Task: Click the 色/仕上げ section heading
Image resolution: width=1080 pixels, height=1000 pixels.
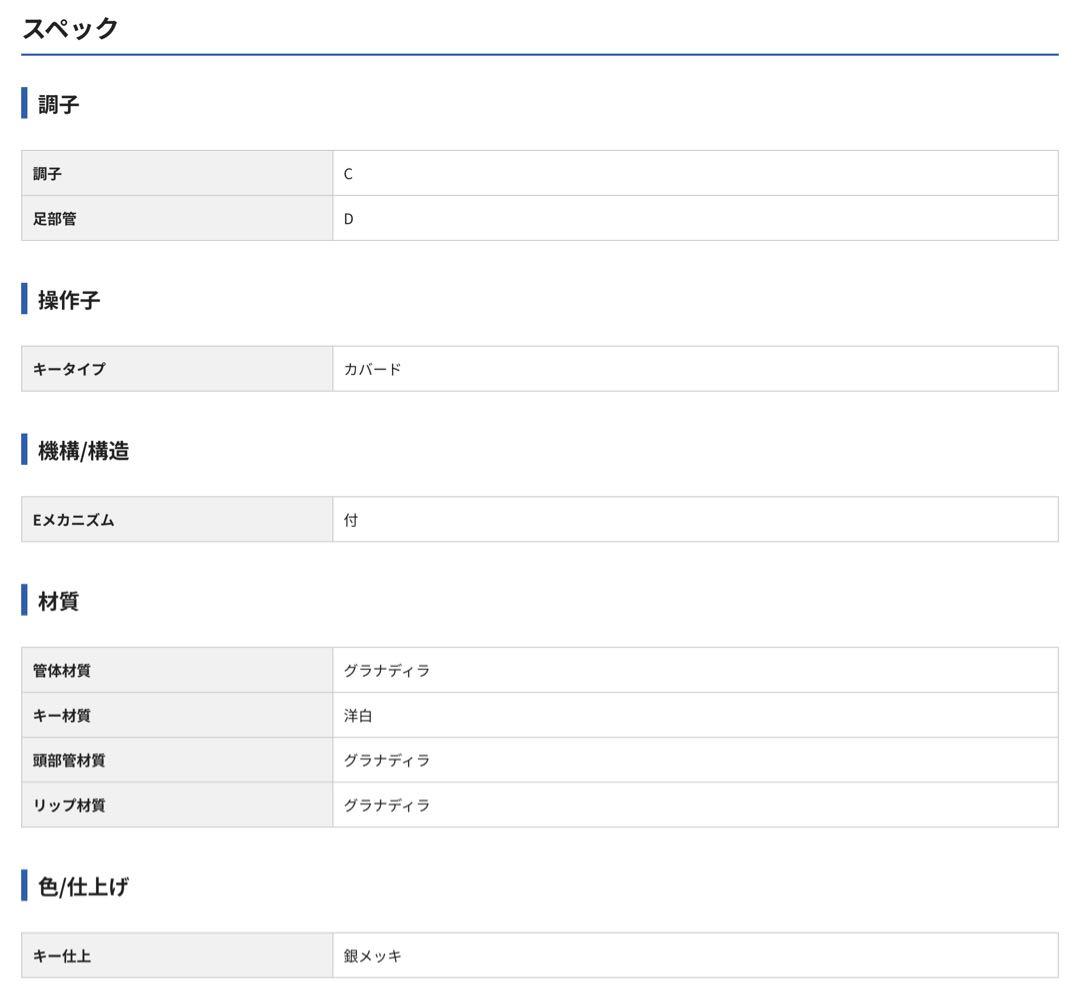Action: point(83,887)
